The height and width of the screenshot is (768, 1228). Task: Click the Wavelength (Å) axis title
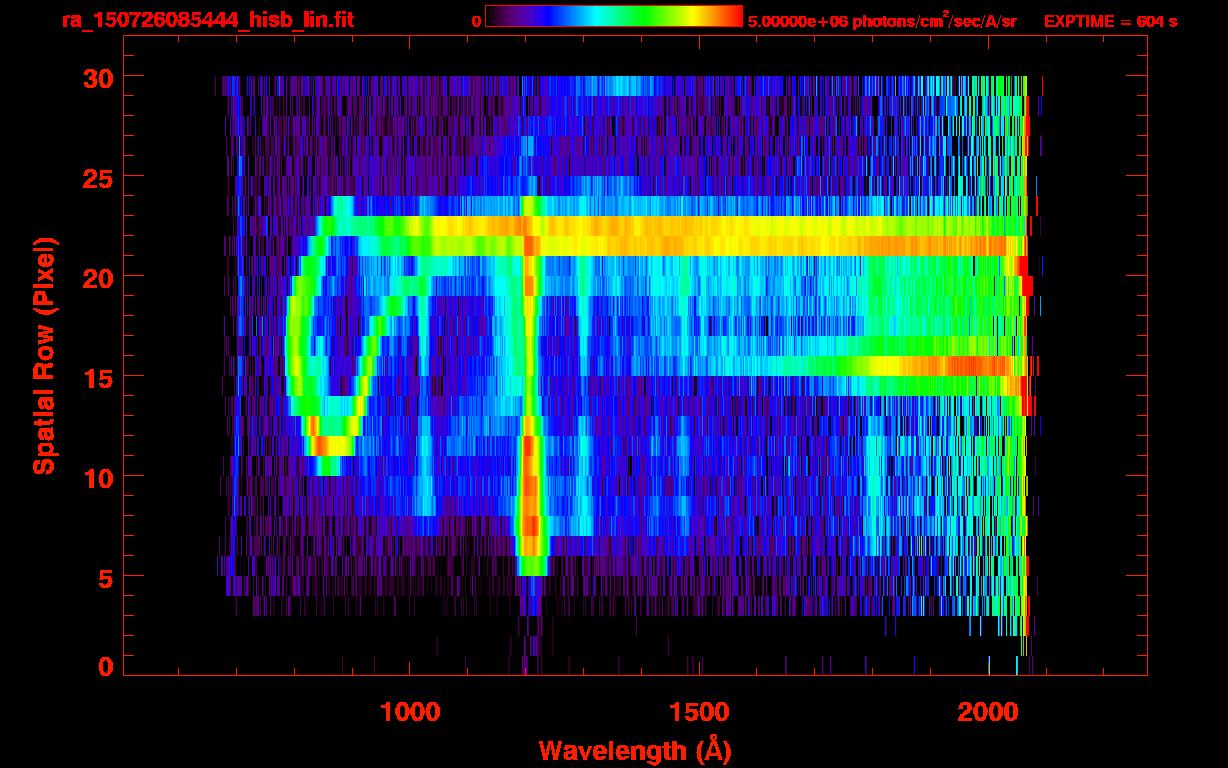630,749
